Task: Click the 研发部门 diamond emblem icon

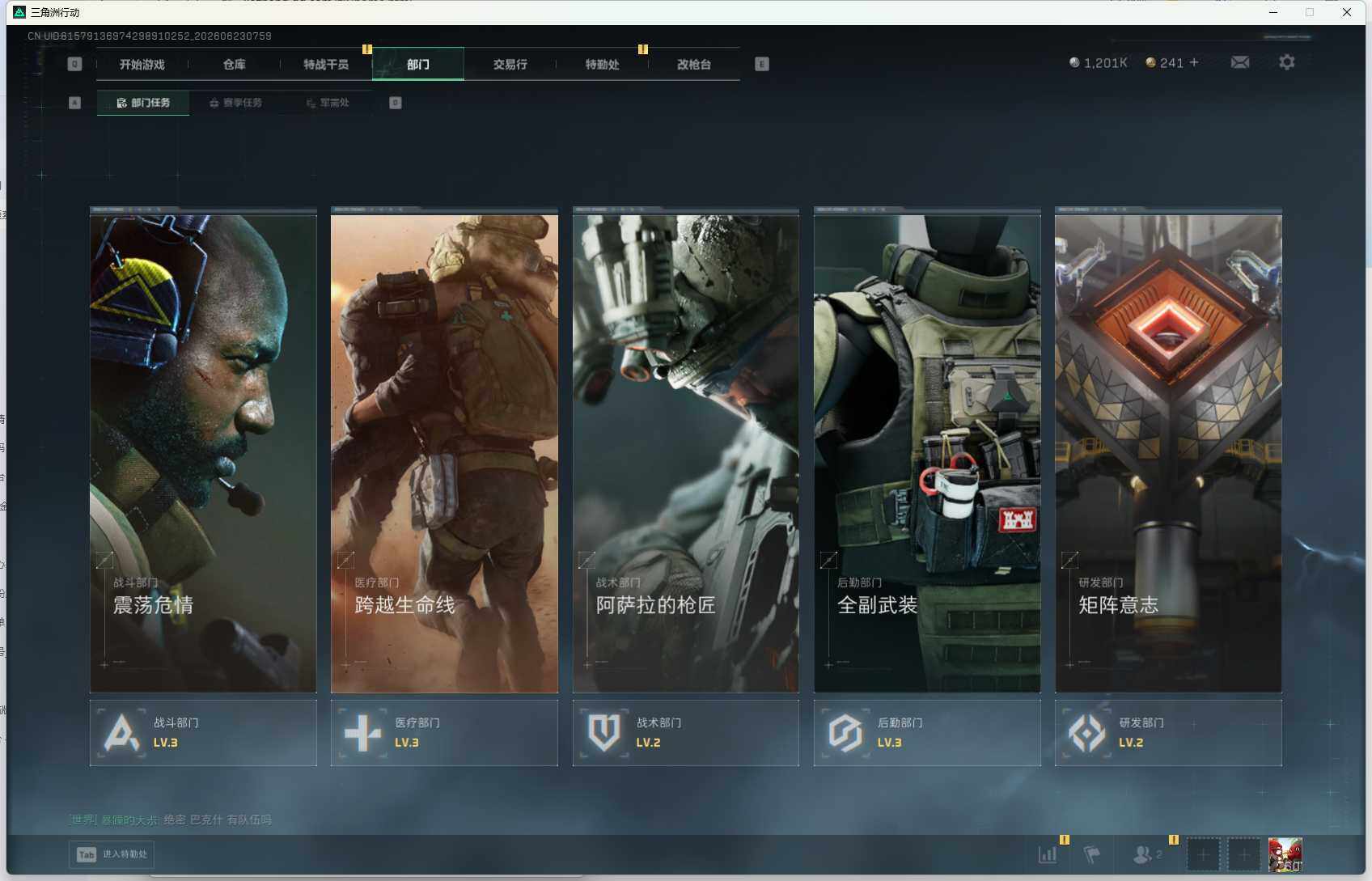Action: [1086, 733]
